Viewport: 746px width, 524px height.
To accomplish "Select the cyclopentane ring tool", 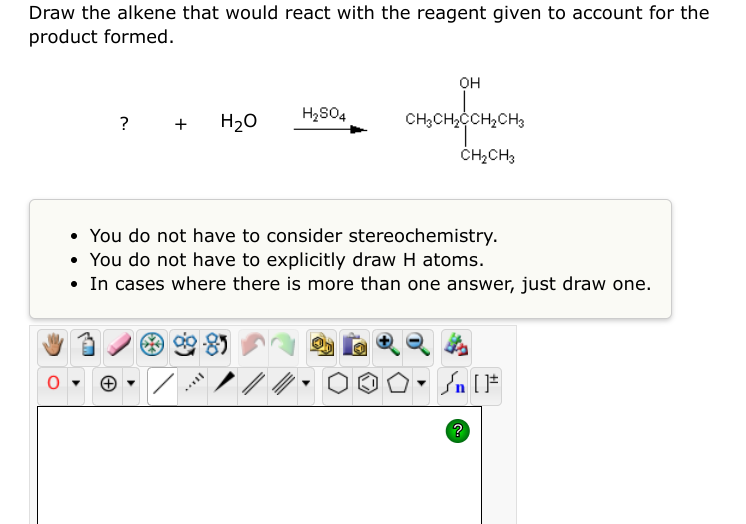I will tap(398, 383).
